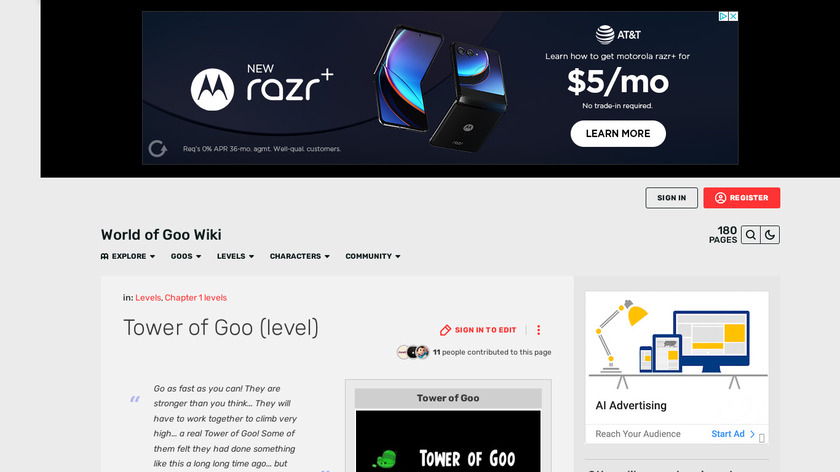Open the Characters navigation menu
This screenshot has width=840, height=472.
coord(299,256)
